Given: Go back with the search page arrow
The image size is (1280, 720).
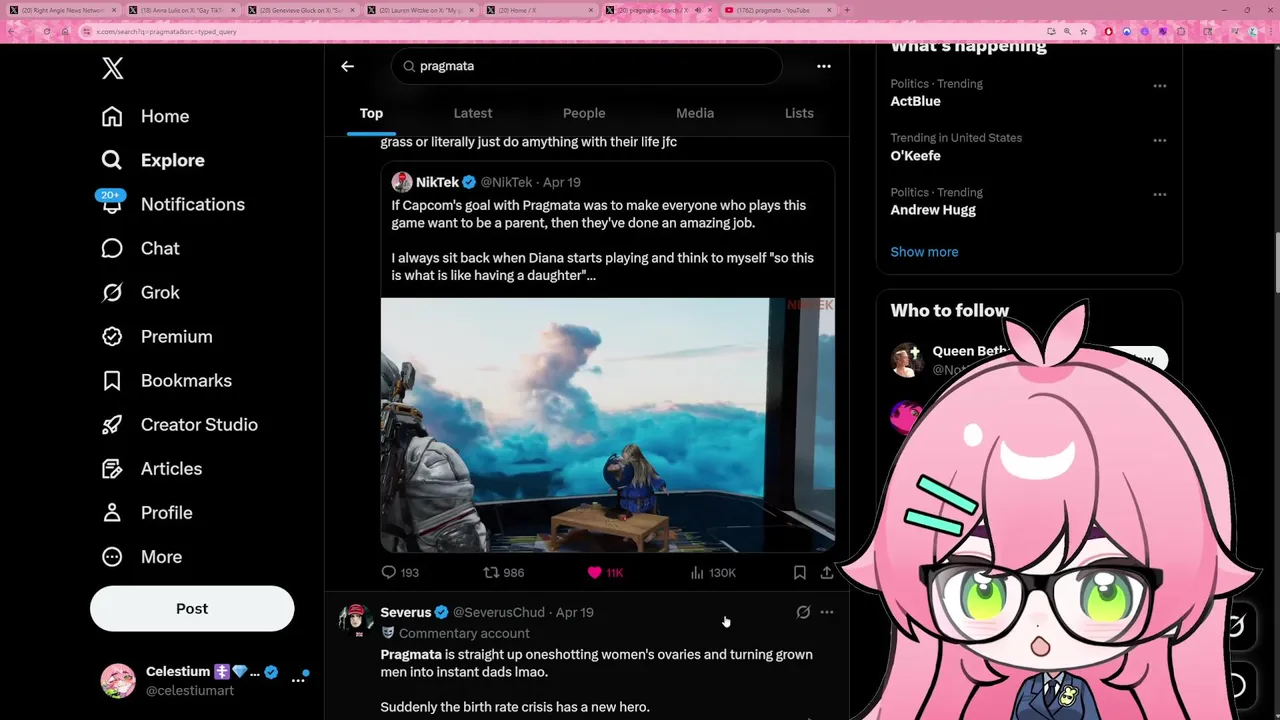Looking at the screenshot, I should 347,66.
